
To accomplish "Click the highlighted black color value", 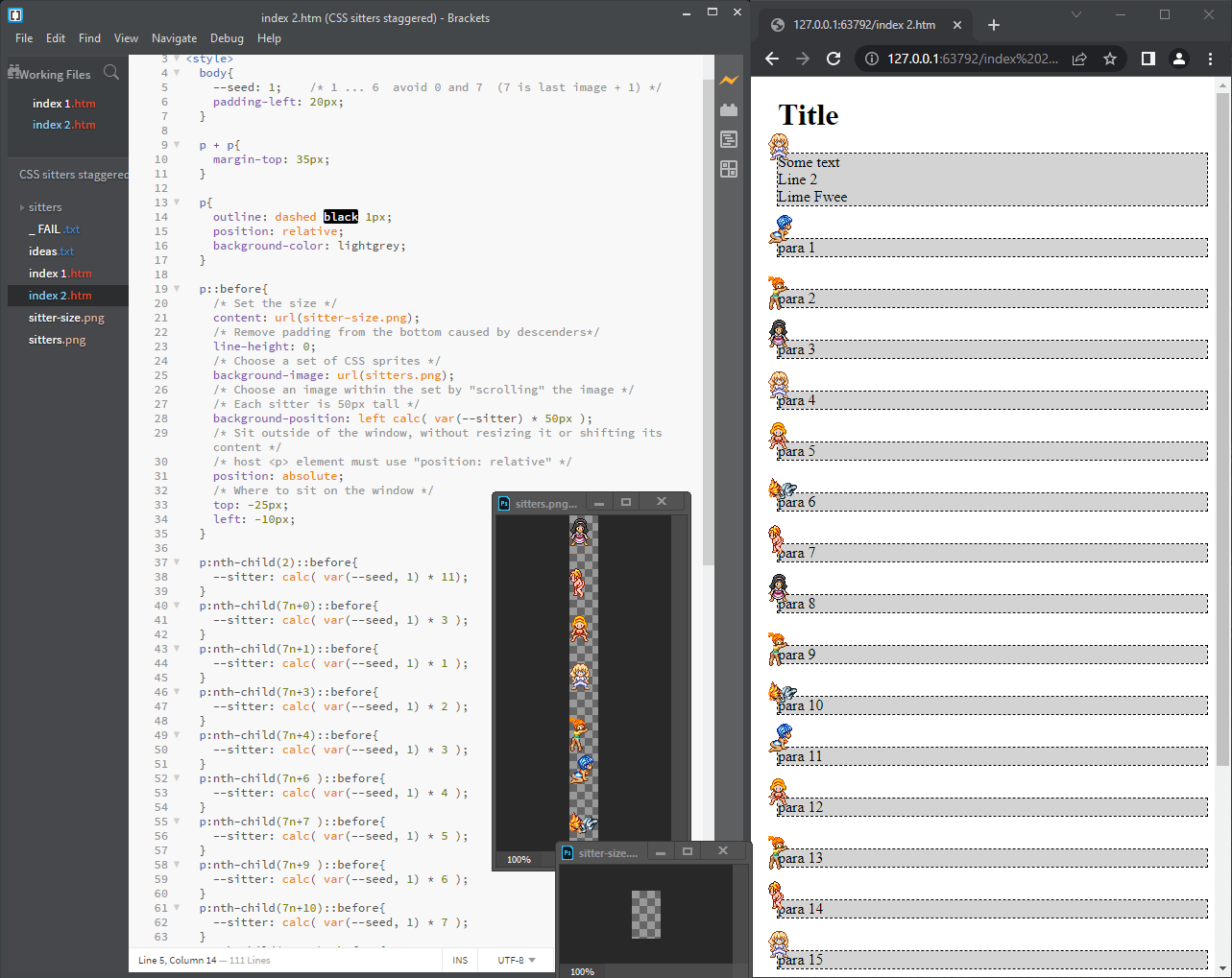I will coord(341,217).
